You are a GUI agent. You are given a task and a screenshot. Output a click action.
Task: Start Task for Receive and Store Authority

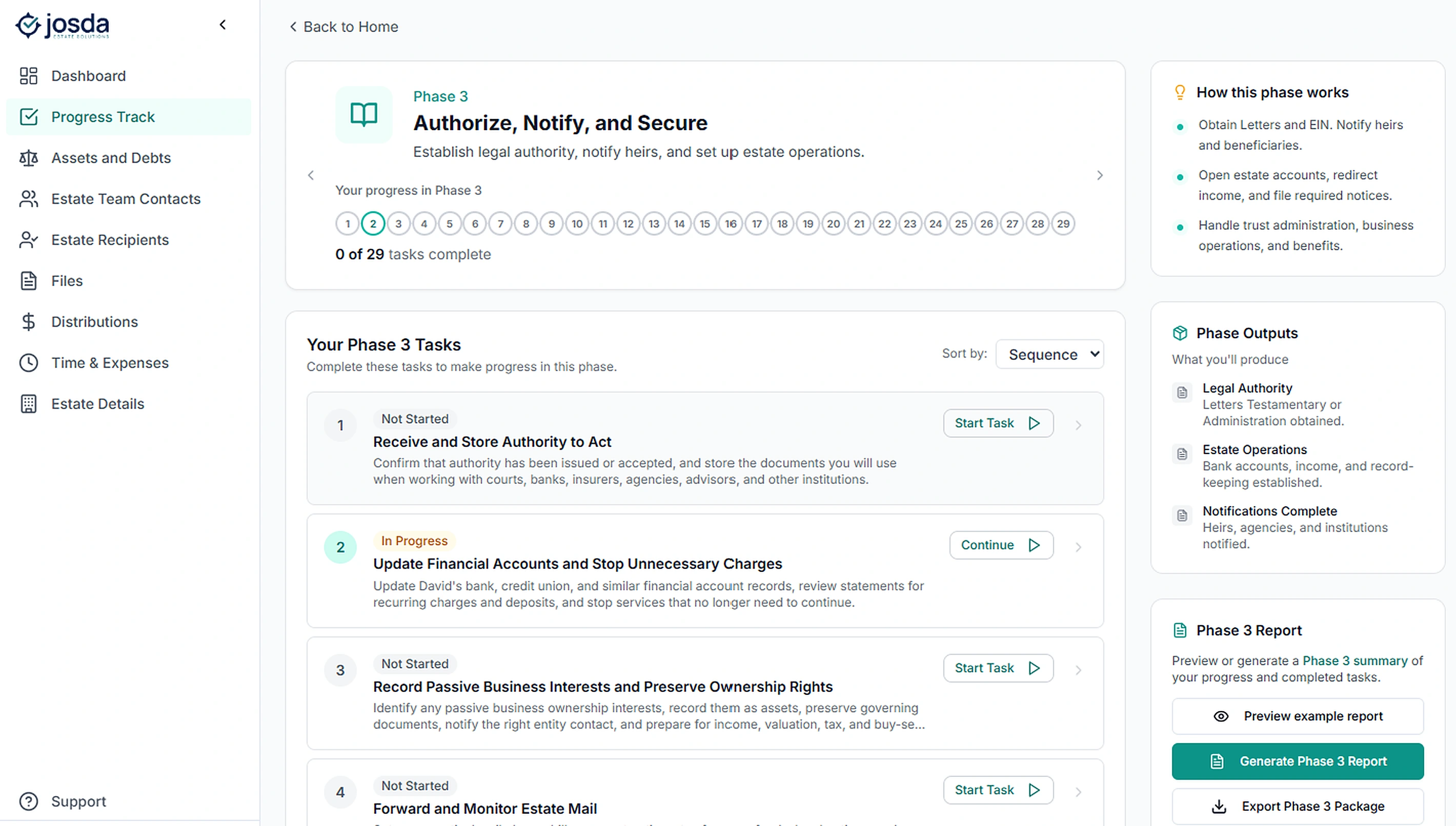(998, 423)
